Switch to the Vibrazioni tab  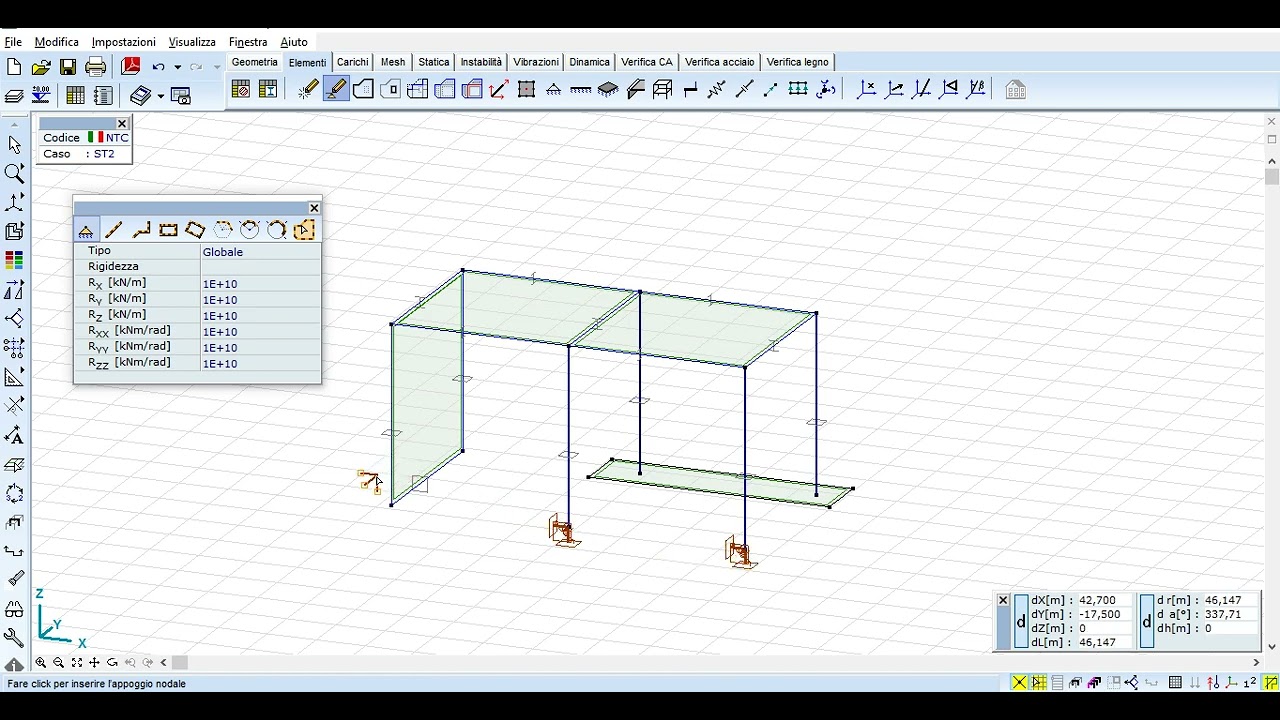coord(536,62)
